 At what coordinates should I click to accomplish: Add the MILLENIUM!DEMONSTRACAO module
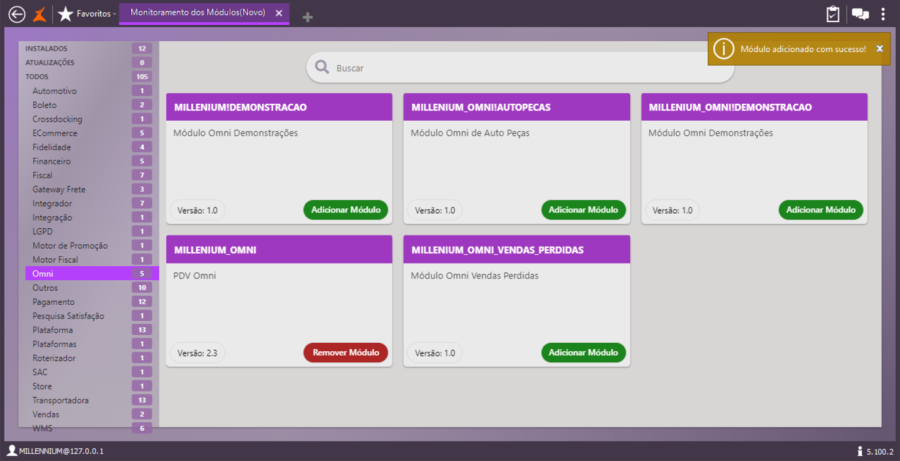pos(346,210)
